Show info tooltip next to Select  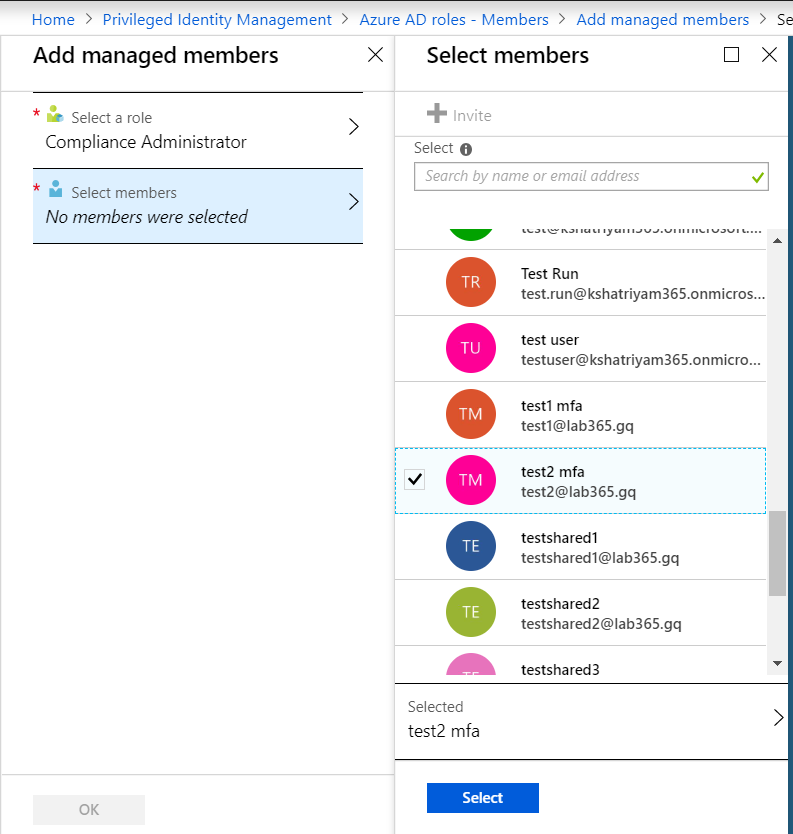[x=466, y=149]
